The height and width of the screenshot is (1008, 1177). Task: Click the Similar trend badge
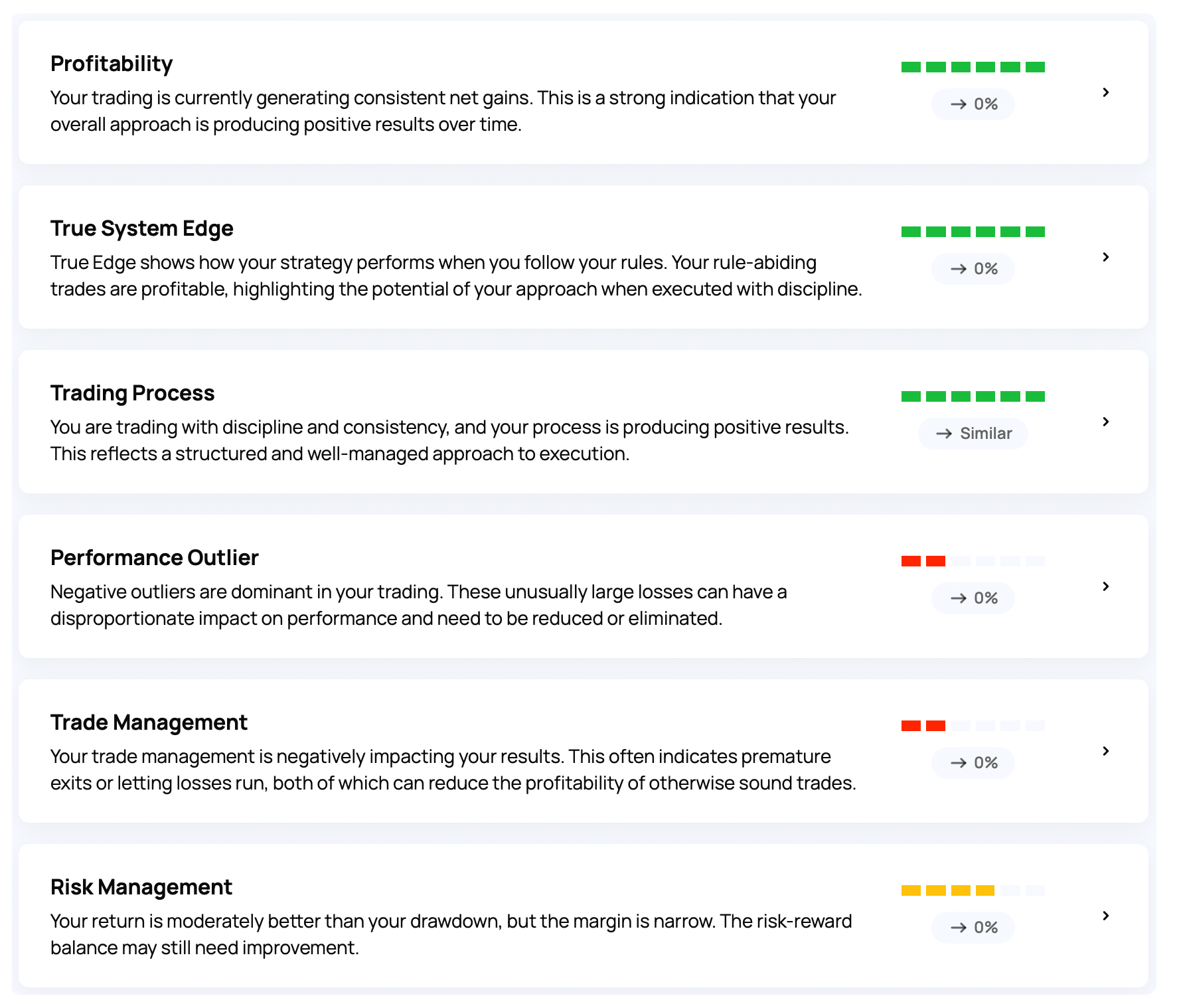[973, 434]
